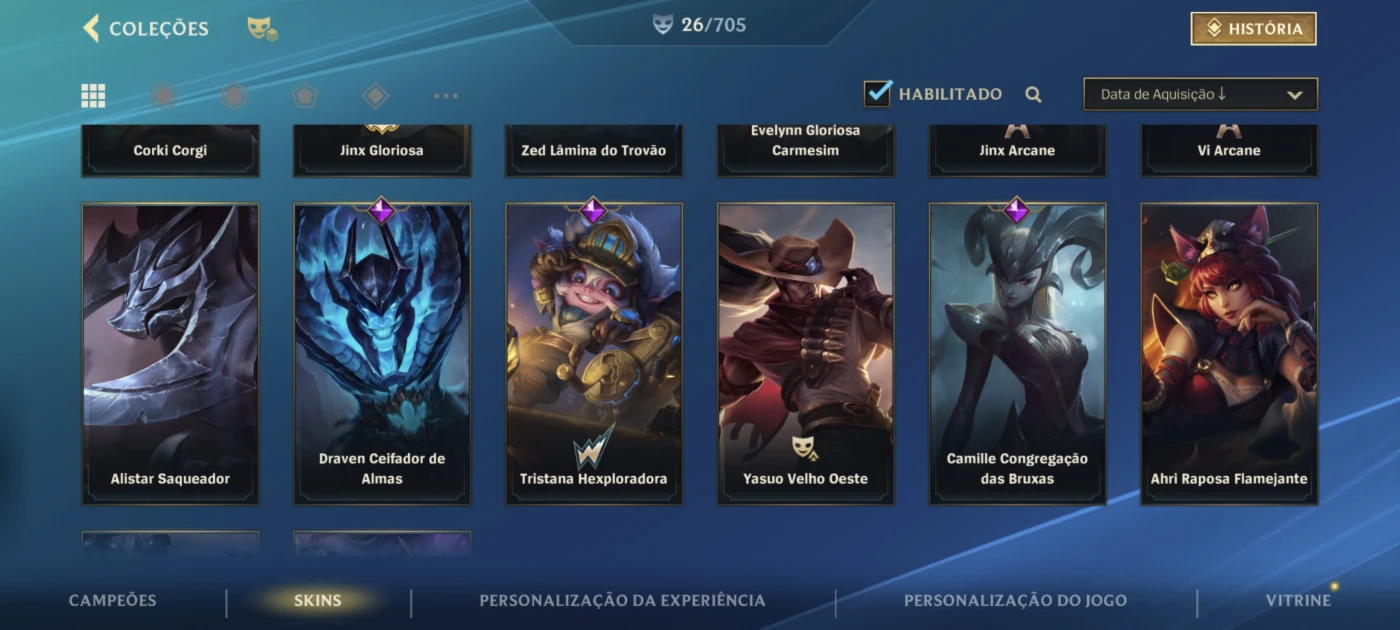1400x630 pixels.
Task: Filter skins by the diamond rarity icon
Action: coord(375,96)
